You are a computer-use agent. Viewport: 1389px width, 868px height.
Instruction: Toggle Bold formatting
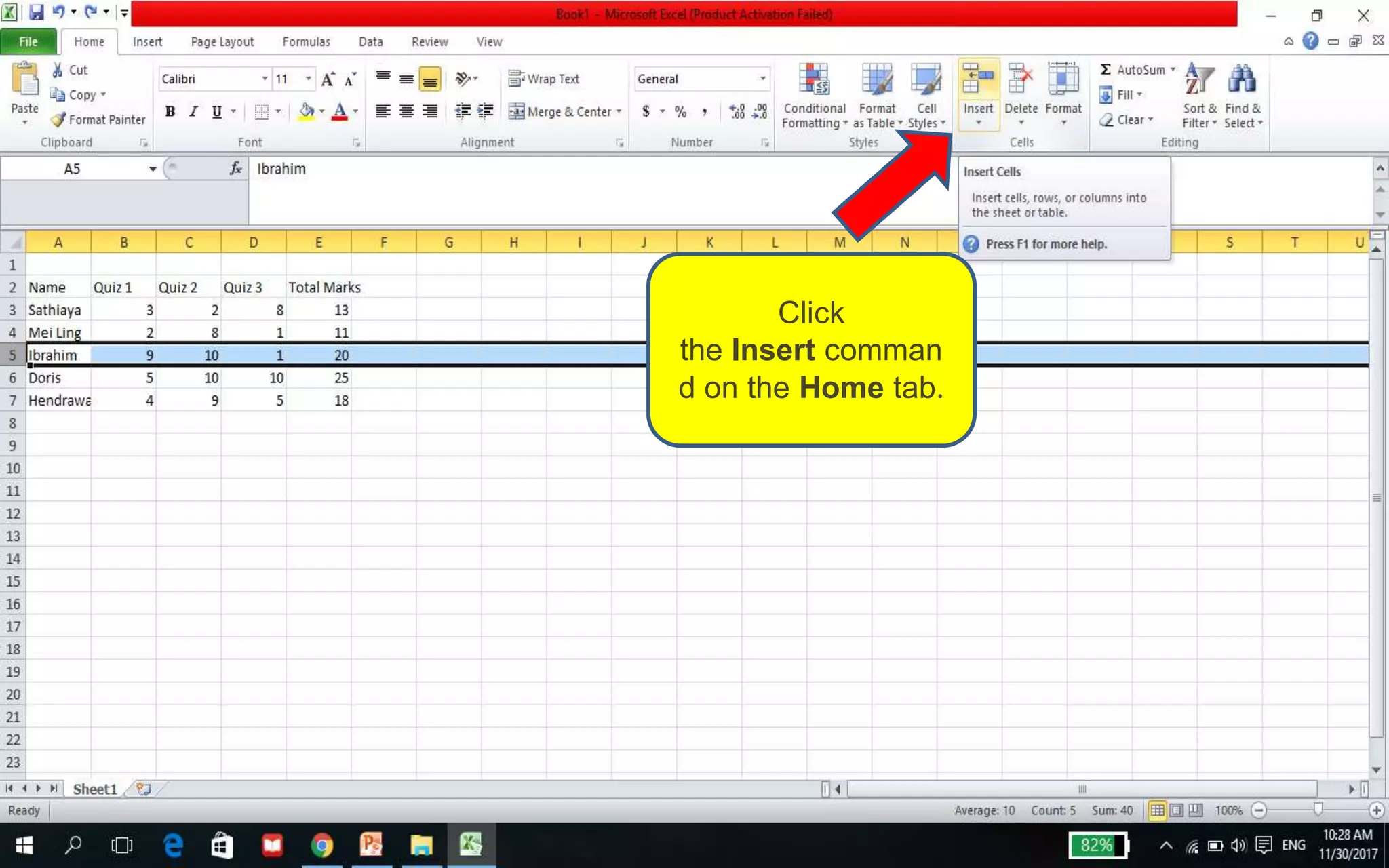pos(170,111)
